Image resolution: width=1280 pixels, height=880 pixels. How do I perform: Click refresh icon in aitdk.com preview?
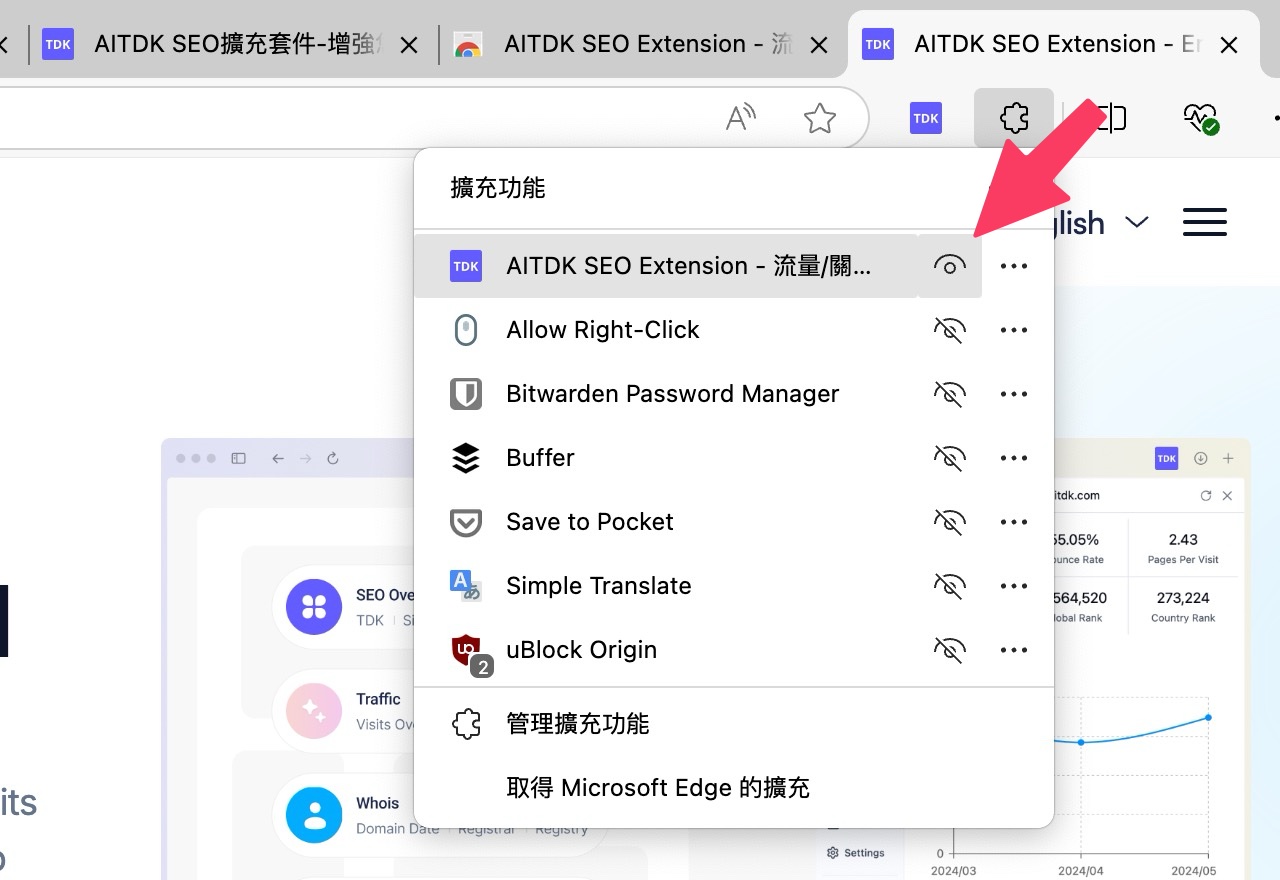tap(1206, 495)
